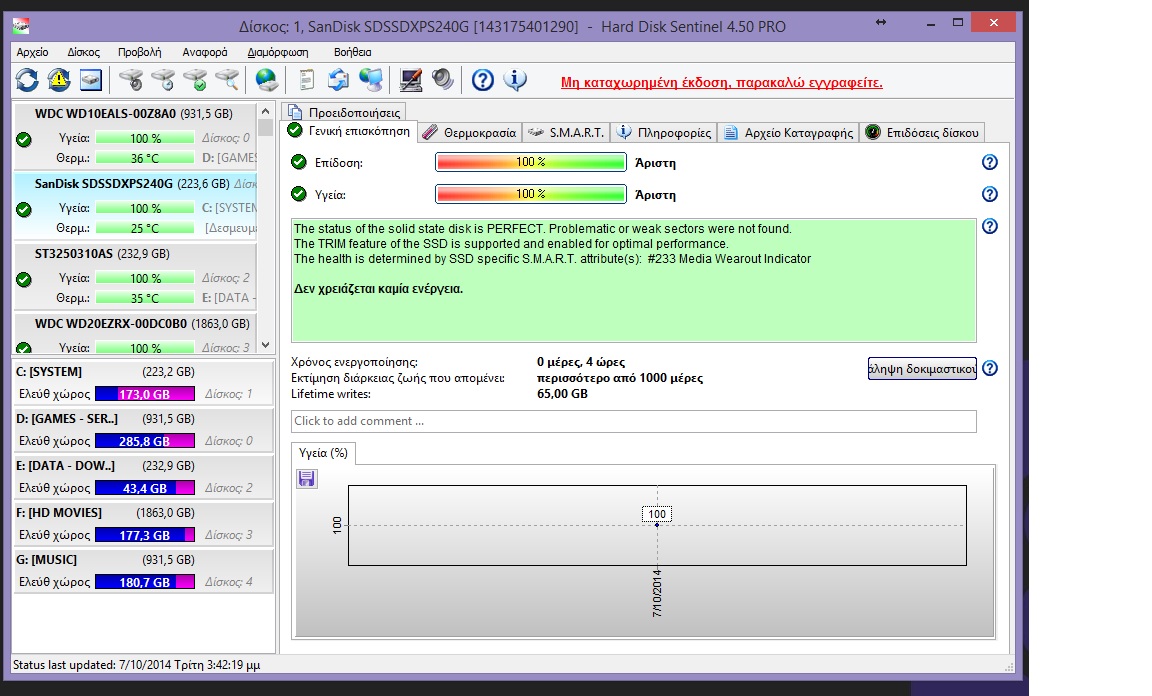Click the globe and monitor network icon

coord(370,79)
